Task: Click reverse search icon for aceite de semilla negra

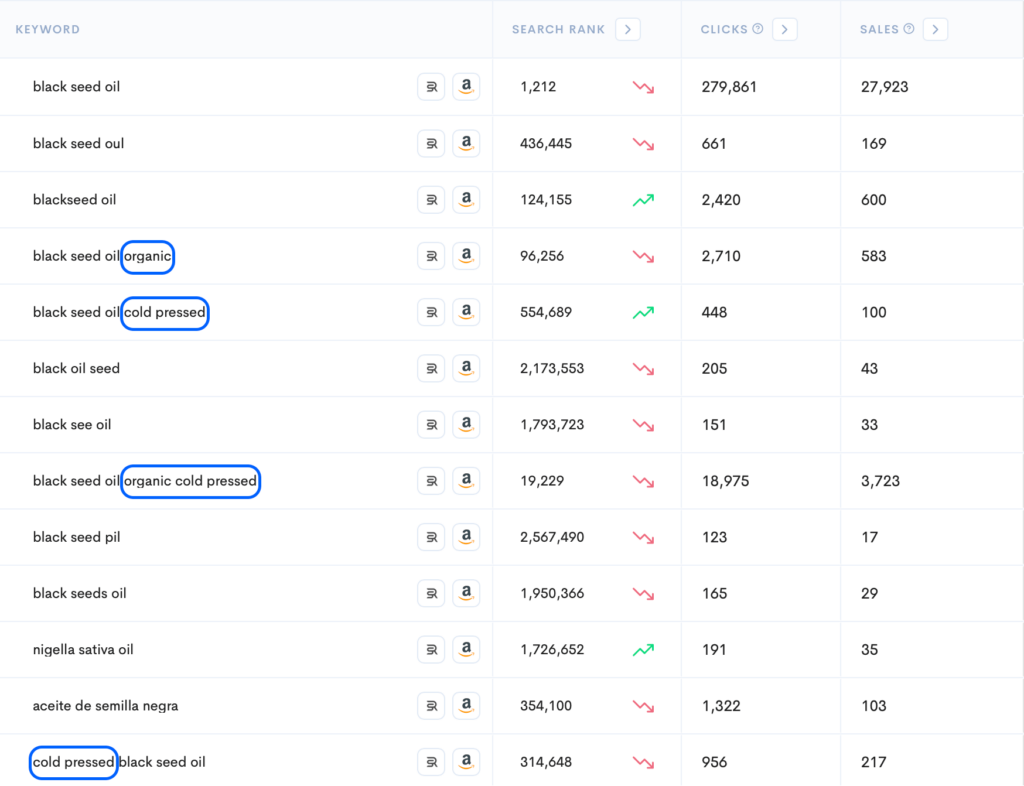Action: point(431,706)
